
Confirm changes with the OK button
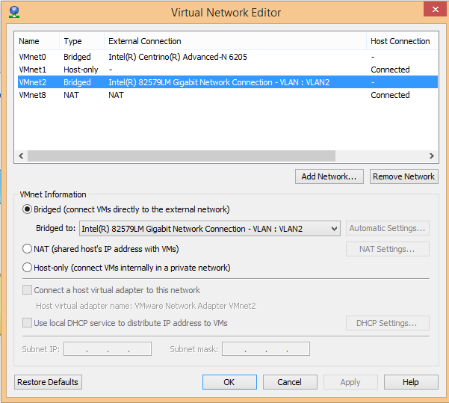[x=229, y=382]
